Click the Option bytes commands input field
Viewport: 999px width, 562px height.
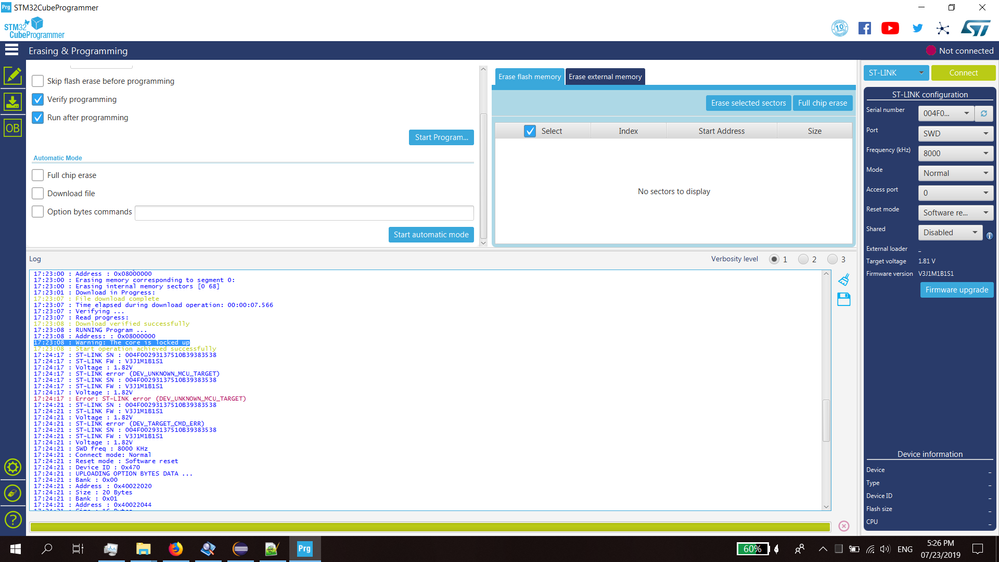pyautogui.click(x=304, y=212)
